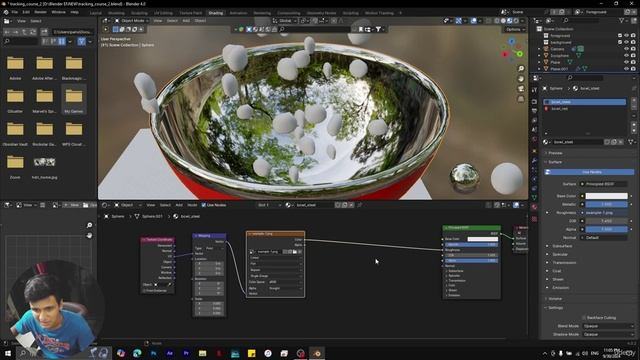Adjust the Metallic slider in material properties
This screenshot has width=640, height=360.
(x=607, y=204)
